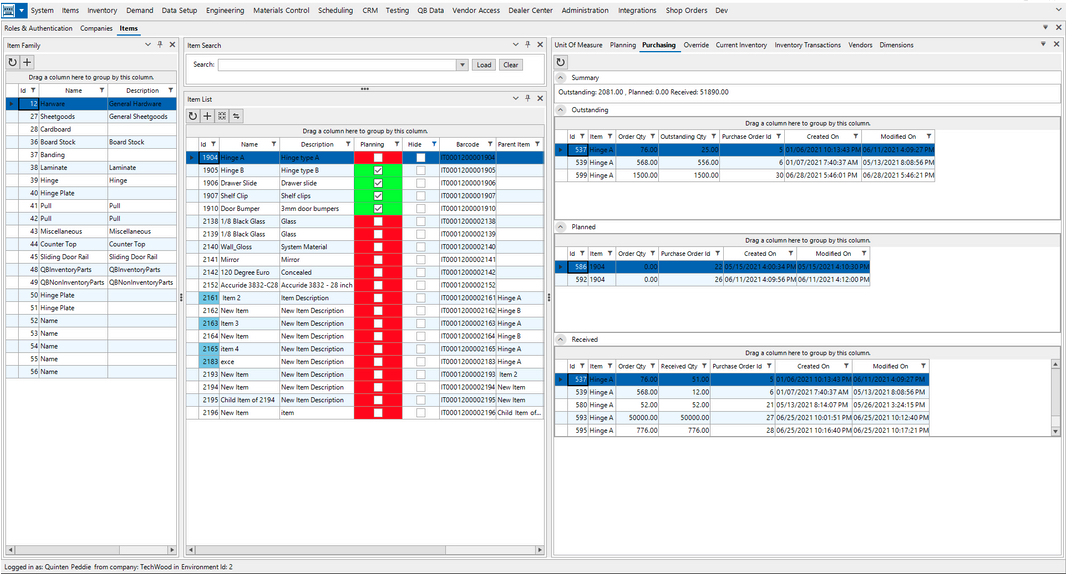
Task: Click Item List horizontal scrollbar right arrow
Action: [x=539, y=550]
